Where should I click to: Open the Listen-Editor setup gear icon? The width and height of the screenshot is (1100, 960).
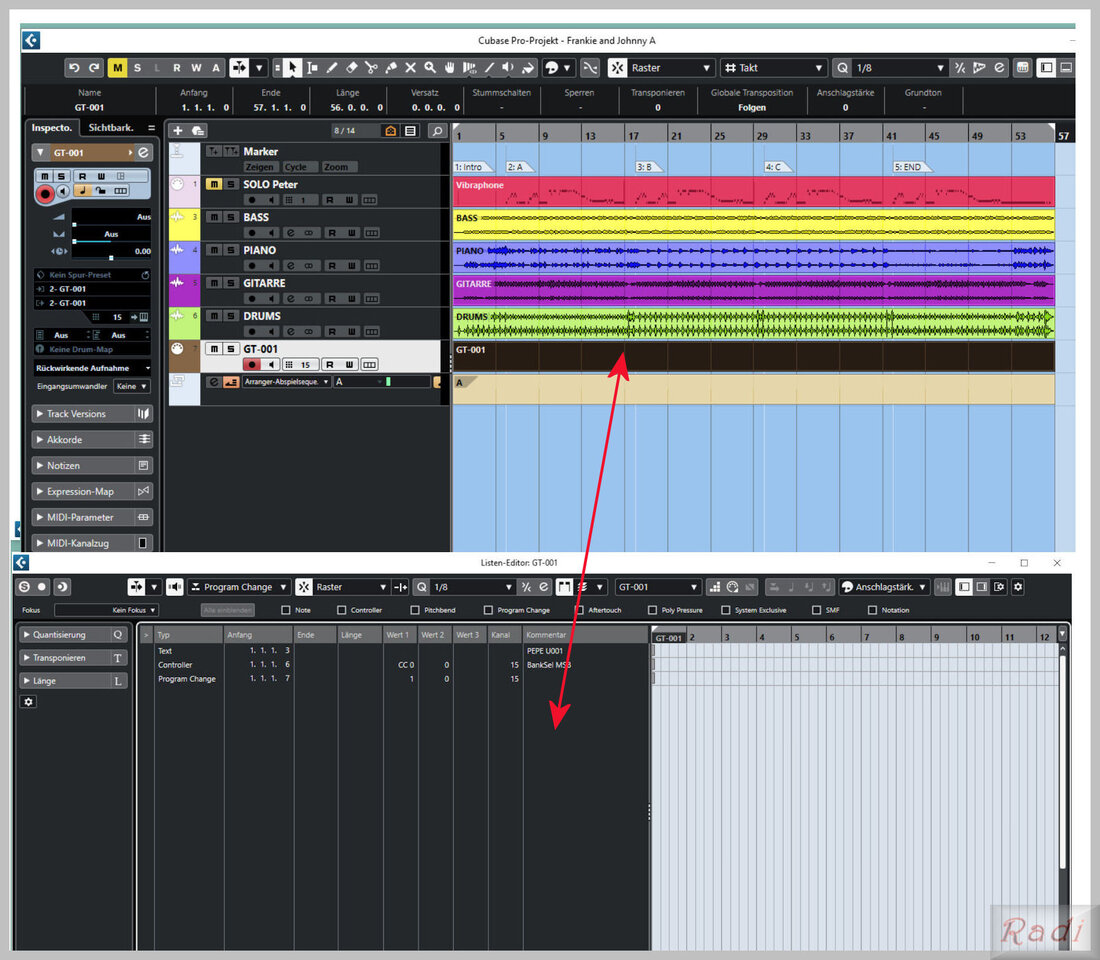pos(1018,587)
